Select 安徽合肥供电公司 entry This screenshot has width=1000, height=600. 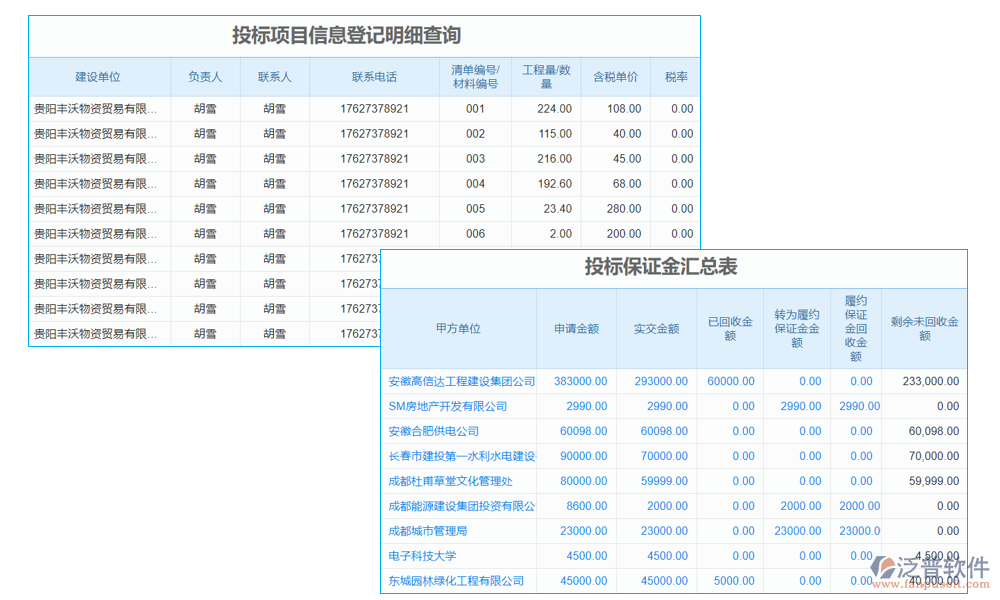pyautogui.click(x=460, y=431)
